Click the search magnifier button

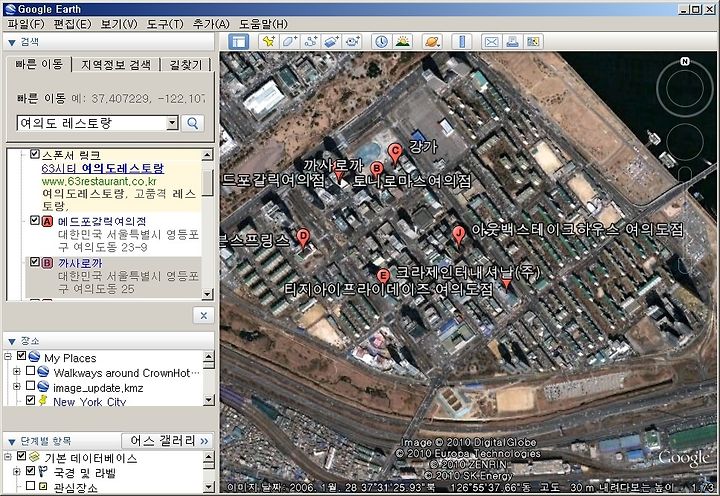tap(192, 123)
